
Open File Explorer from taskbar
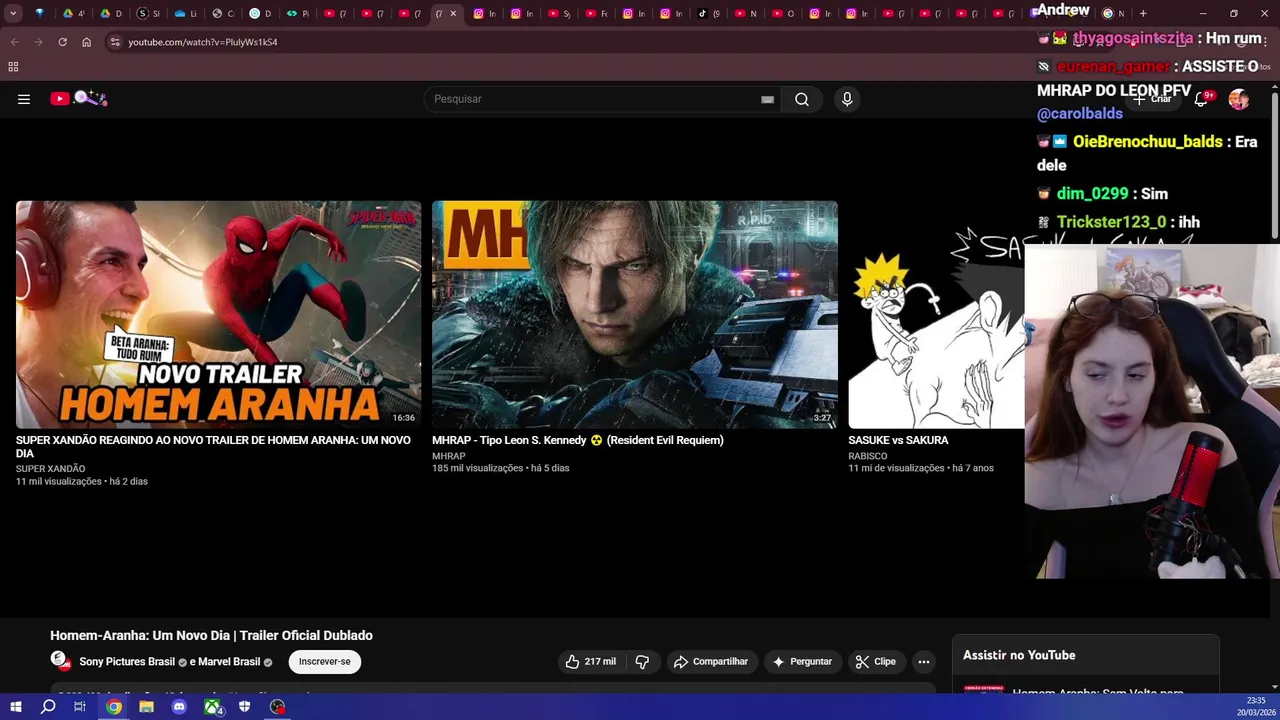[146, 707]
